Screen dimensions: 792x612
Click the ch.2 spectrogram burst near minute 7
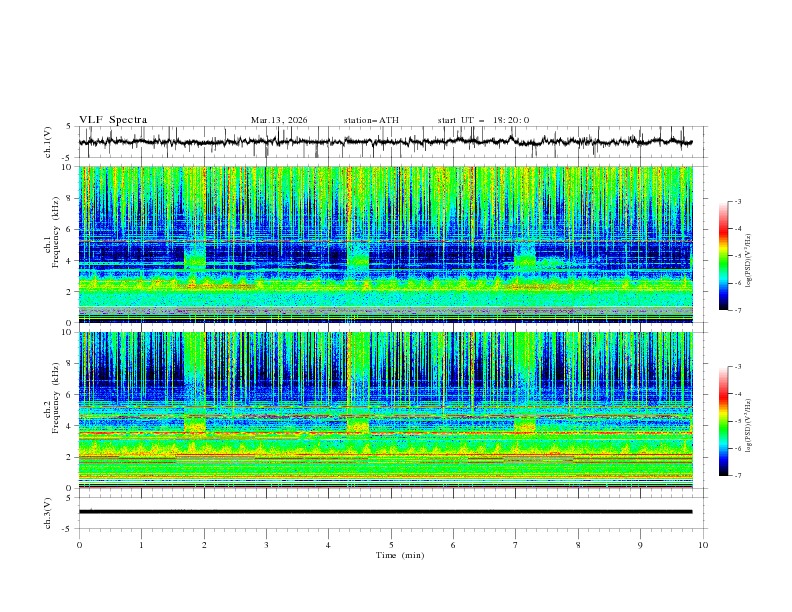pyautogui.click(x=525, y=382)
